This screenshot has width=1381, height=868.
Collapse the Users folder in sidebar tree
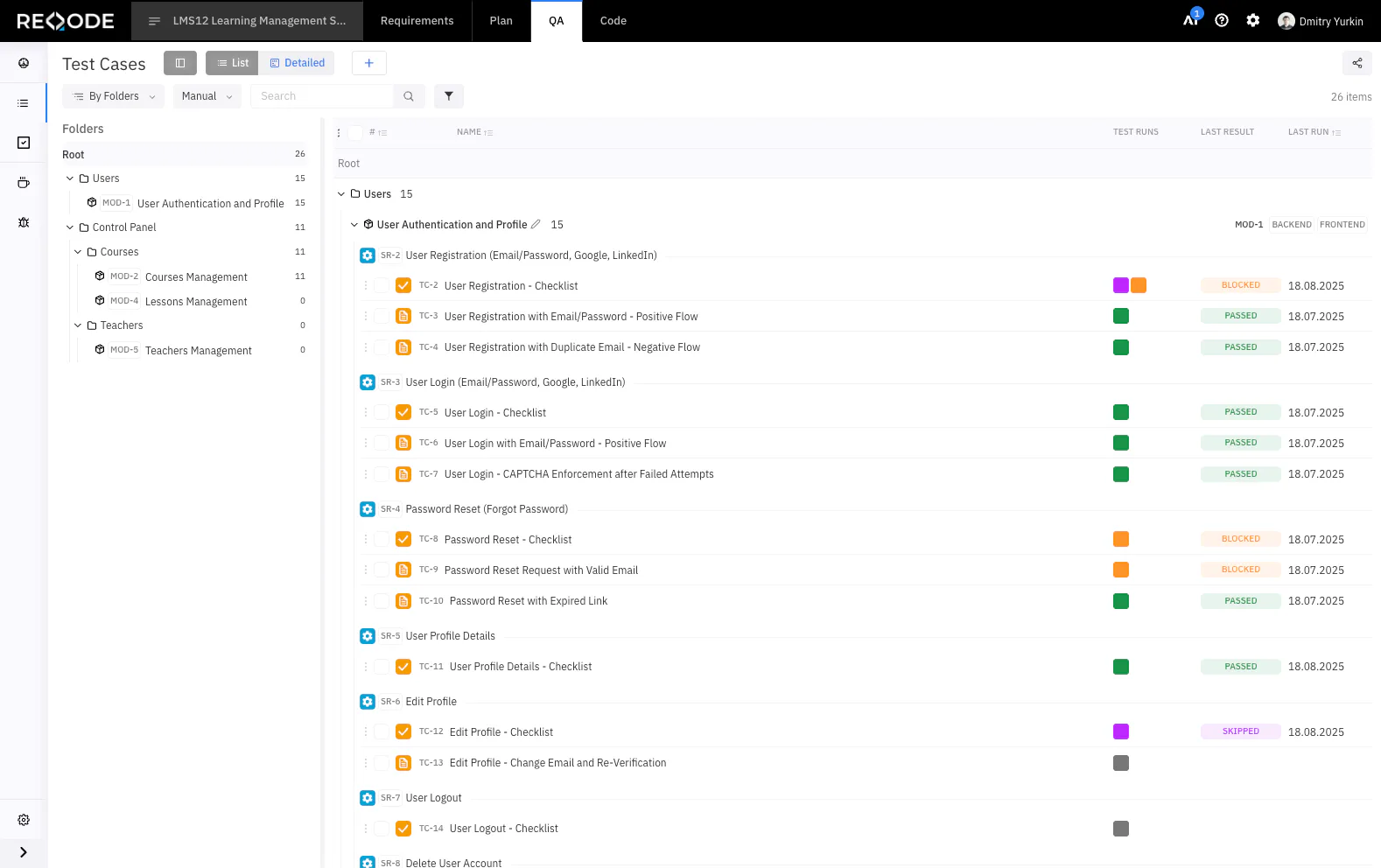point(70,178)
